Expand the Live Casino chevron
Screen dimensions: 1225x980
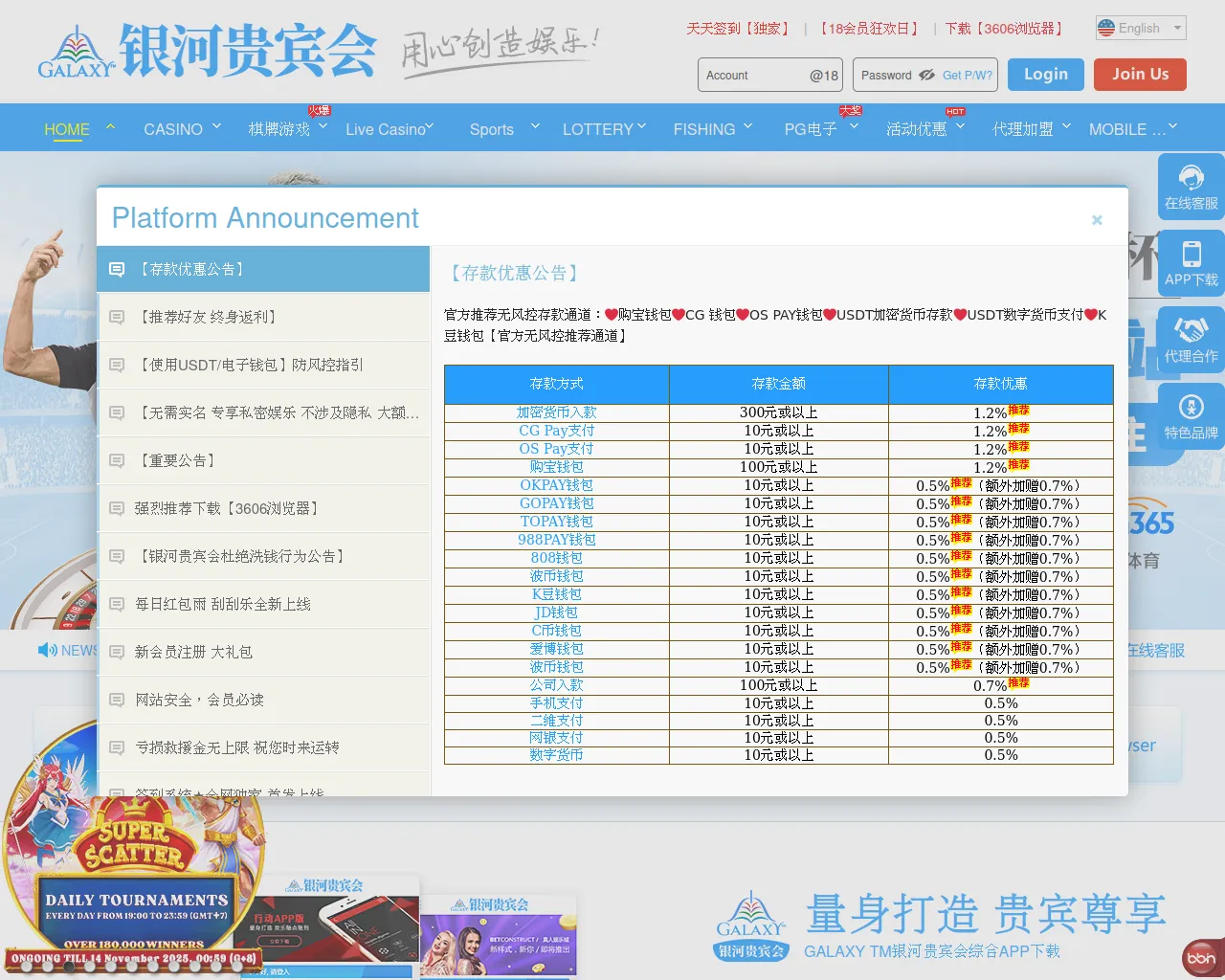coord(430,125)
